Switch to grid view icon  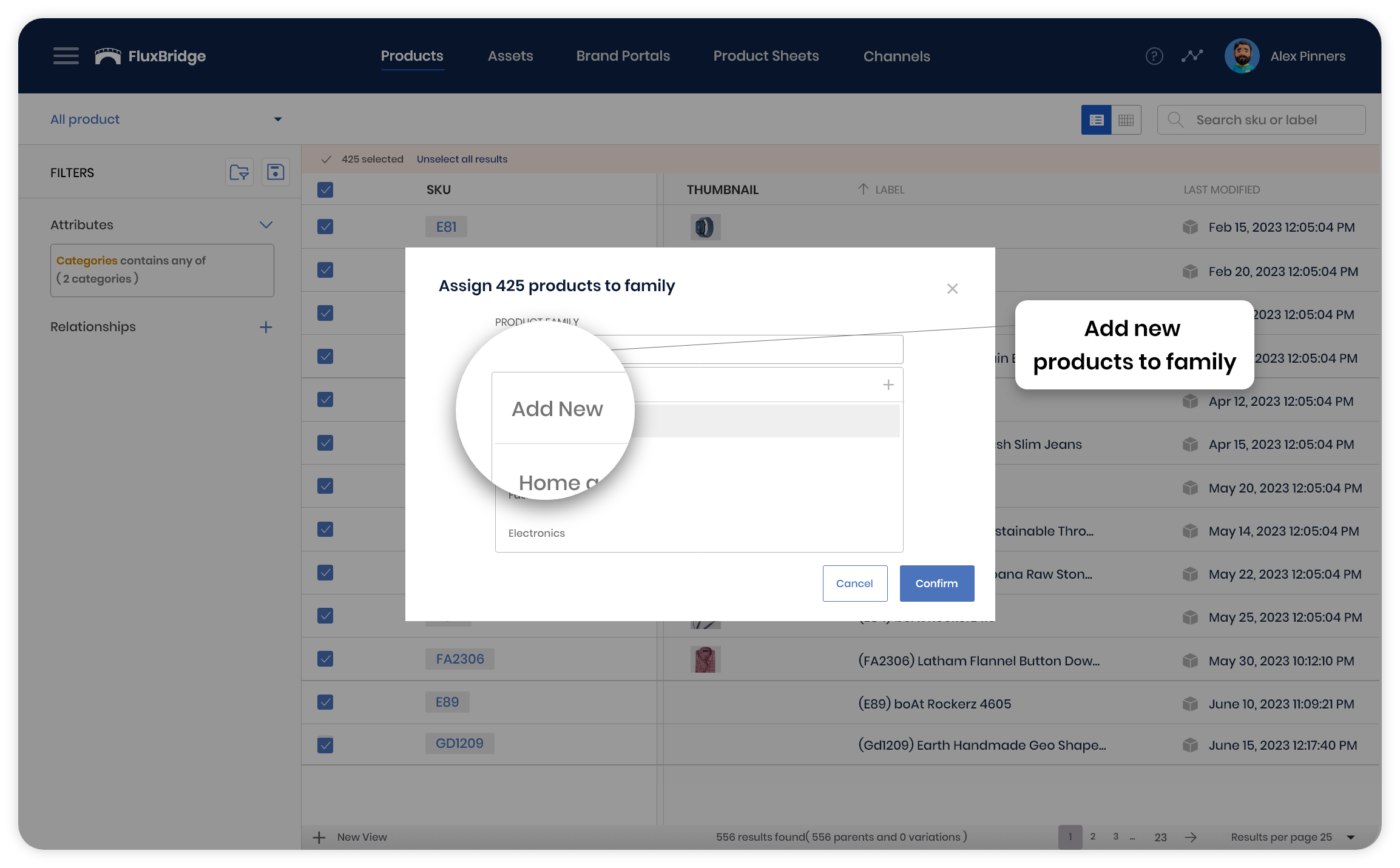pos(1126,120)
